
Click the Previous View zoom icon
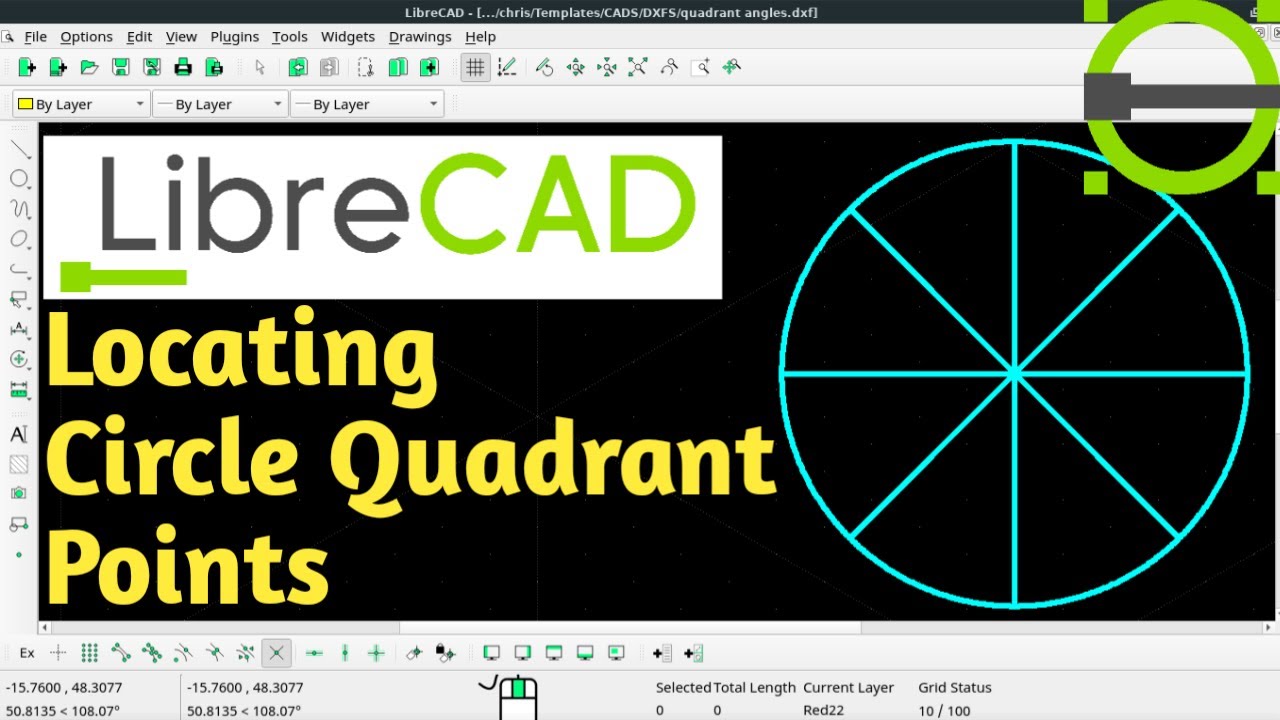point(669,68)
